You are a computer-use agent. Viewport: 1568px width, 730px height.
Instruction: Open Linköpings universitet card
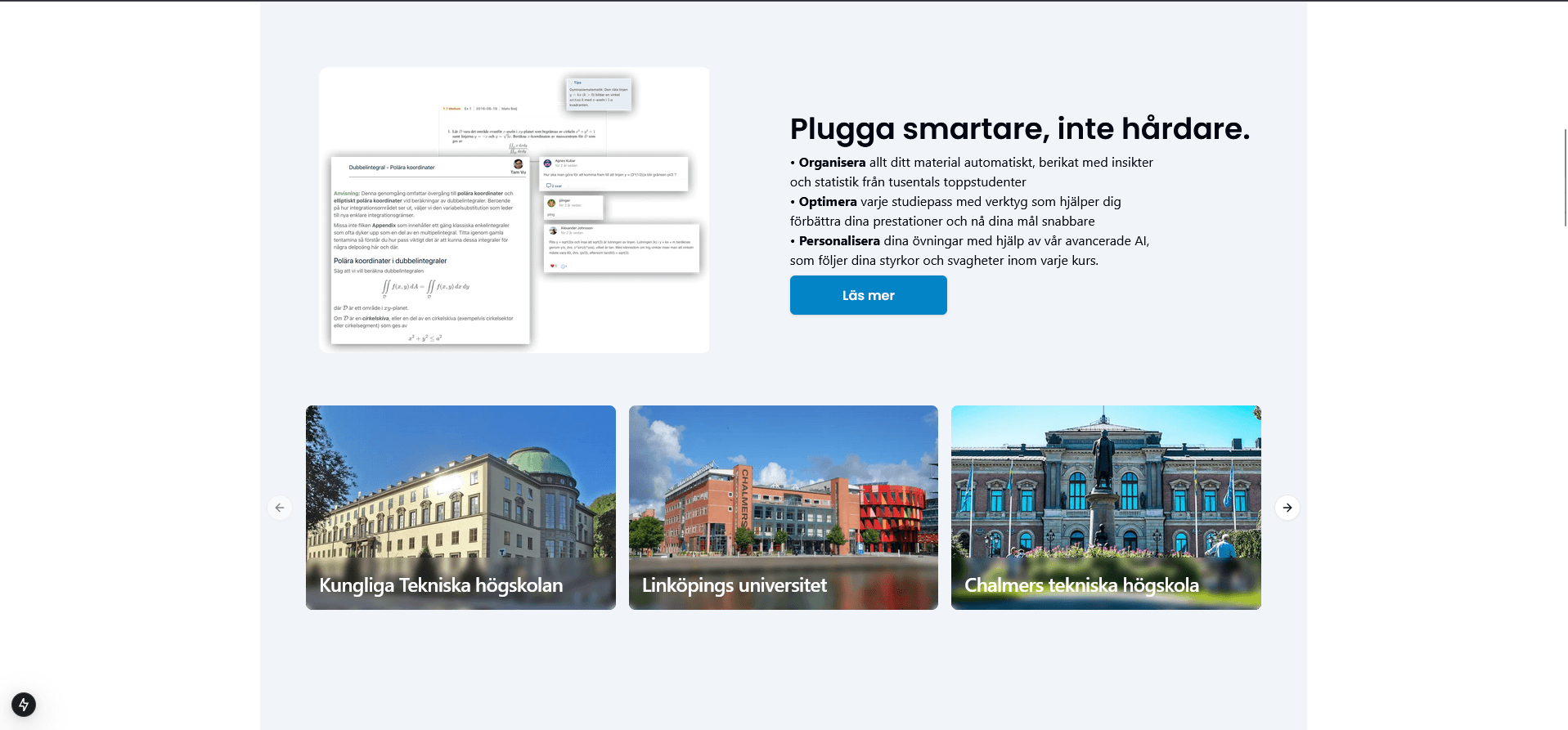tap(784, 508)
